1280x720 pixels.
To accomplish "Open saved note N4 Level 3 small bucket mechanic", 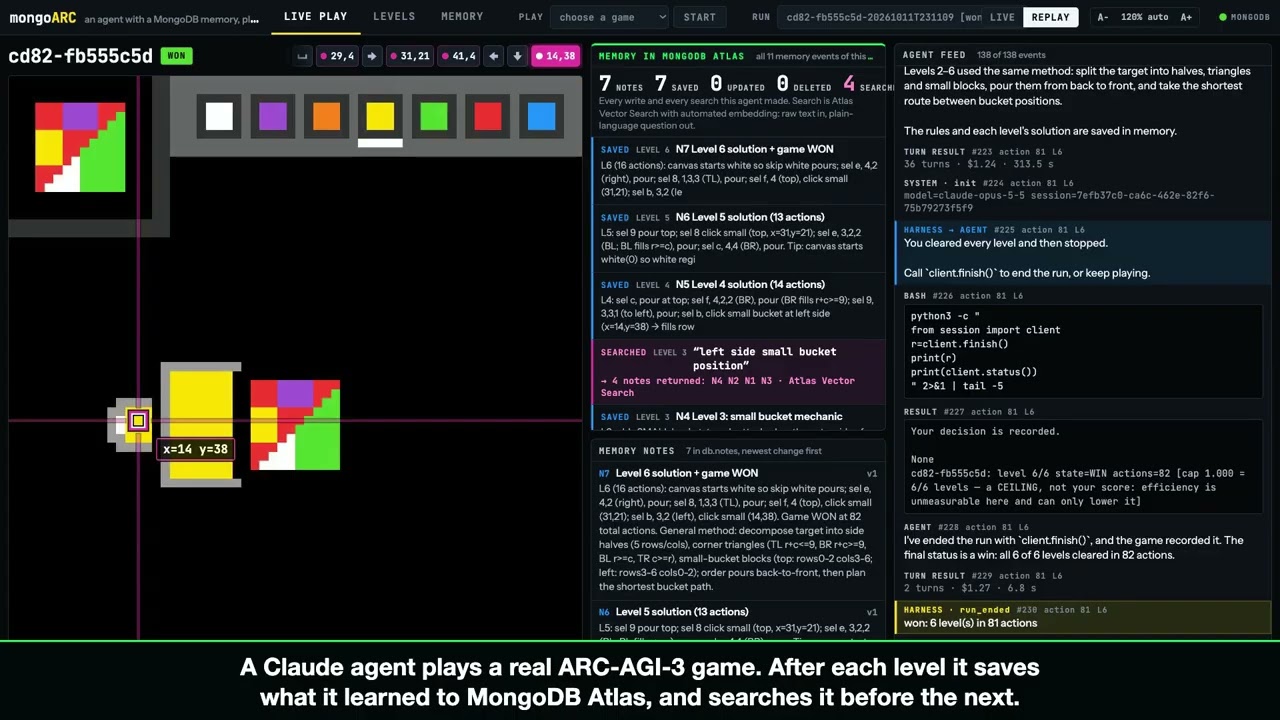I will 739,419.
